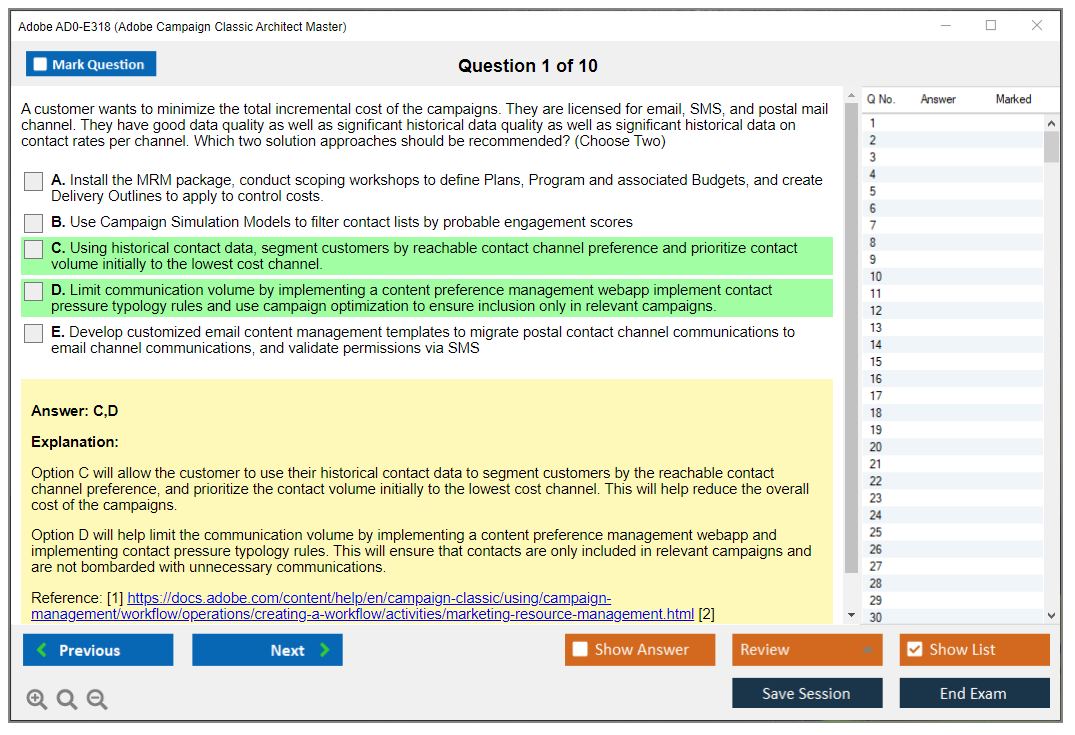
Task: Click End Exam button
Action: point(974,693)
